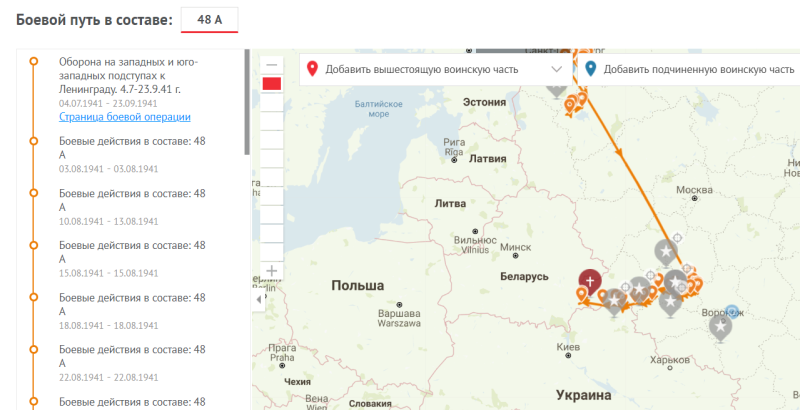This screenshot has height=410, width=800.
Task: Open the Leningrad defense operation entry
Action: coord(128,75)
